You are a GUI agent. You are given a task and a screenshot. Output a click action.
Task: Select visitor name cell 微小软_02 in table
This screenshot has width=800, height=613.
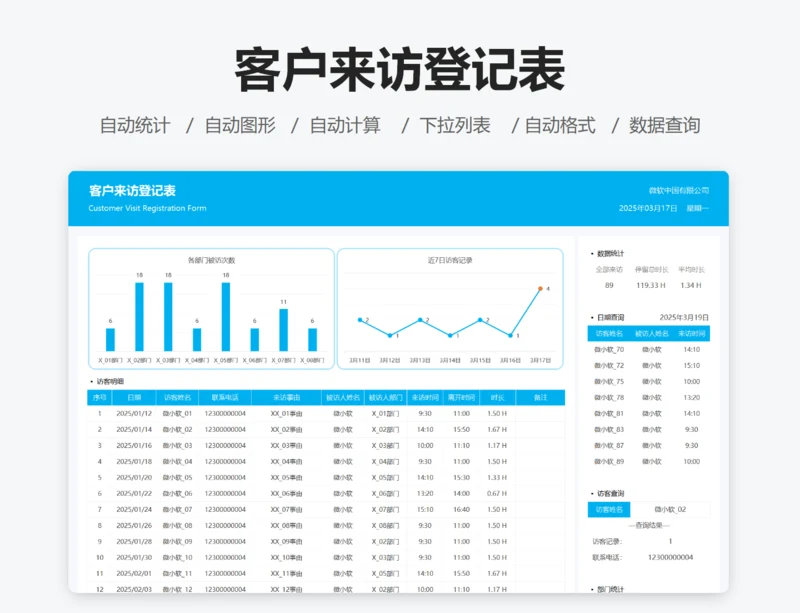coord(178,430)
